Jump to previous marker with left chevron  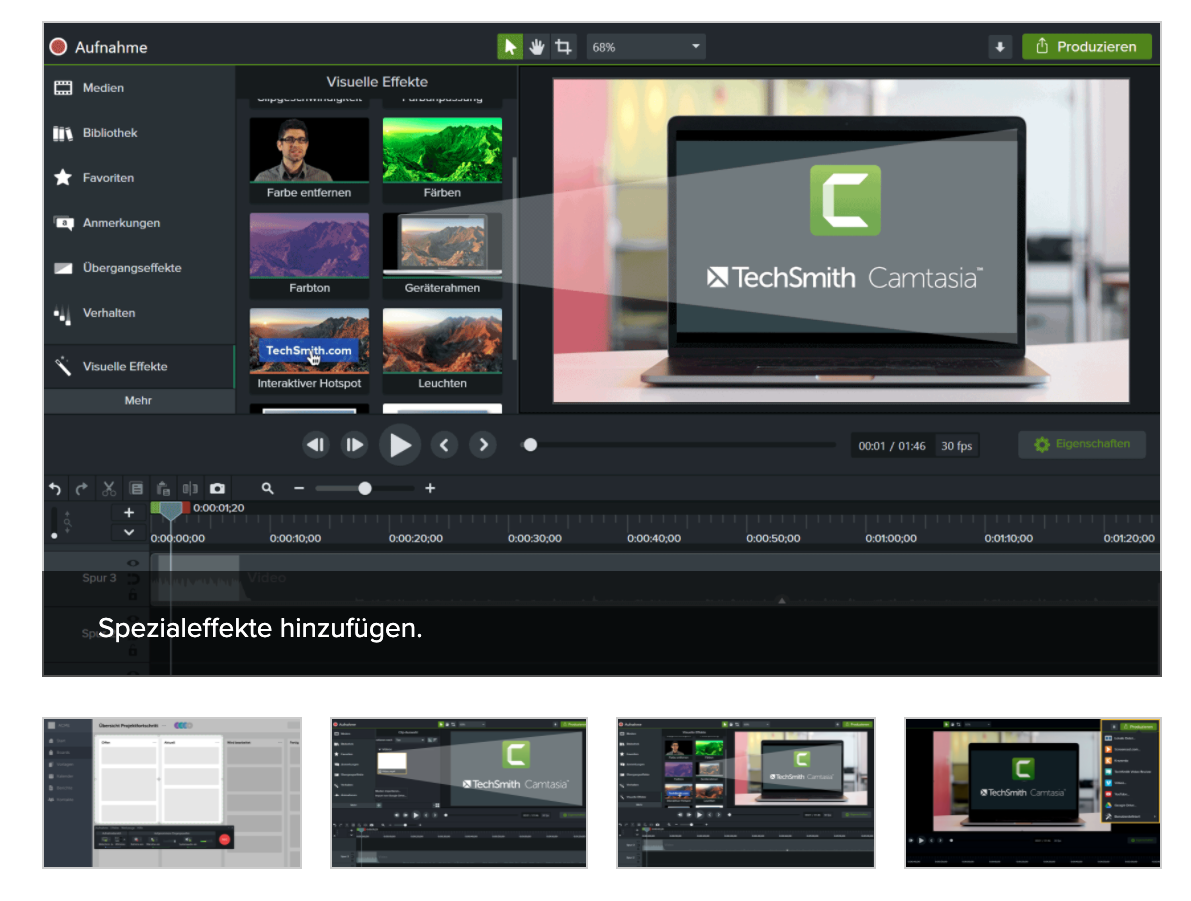point(444,445)
